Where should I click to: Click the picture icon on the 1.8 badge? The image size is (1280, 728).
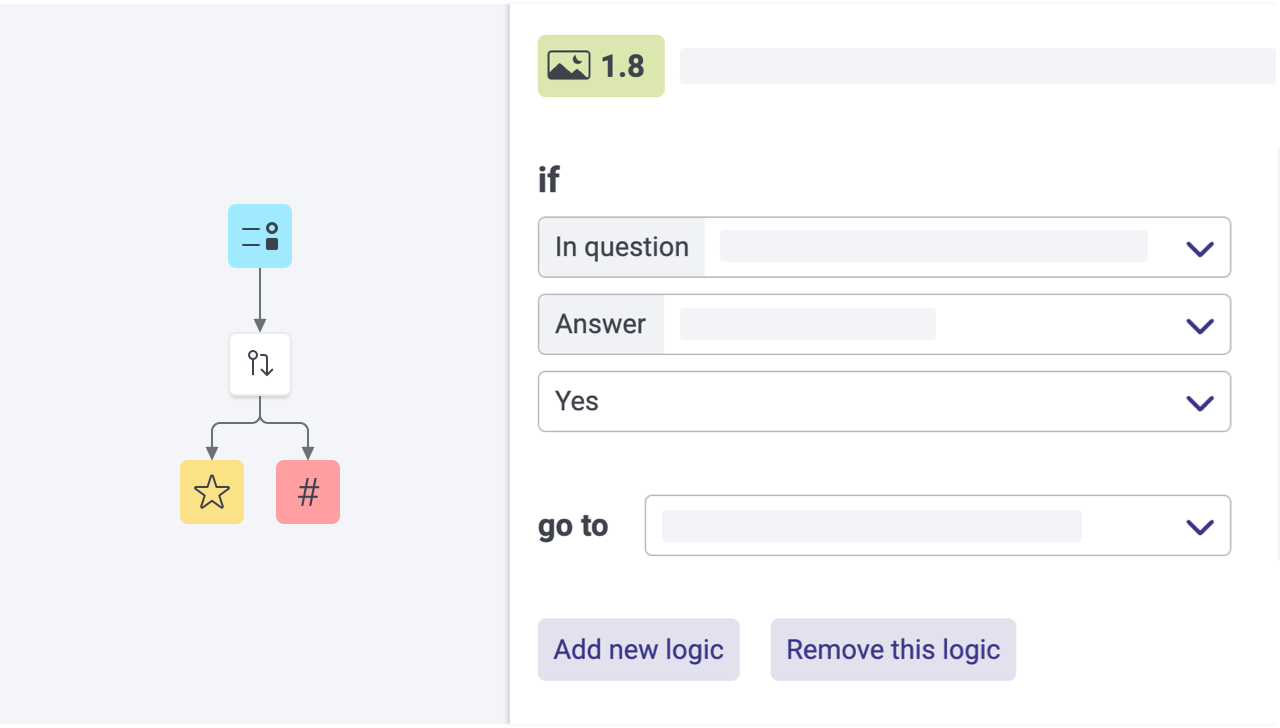[x=570, y=65]
